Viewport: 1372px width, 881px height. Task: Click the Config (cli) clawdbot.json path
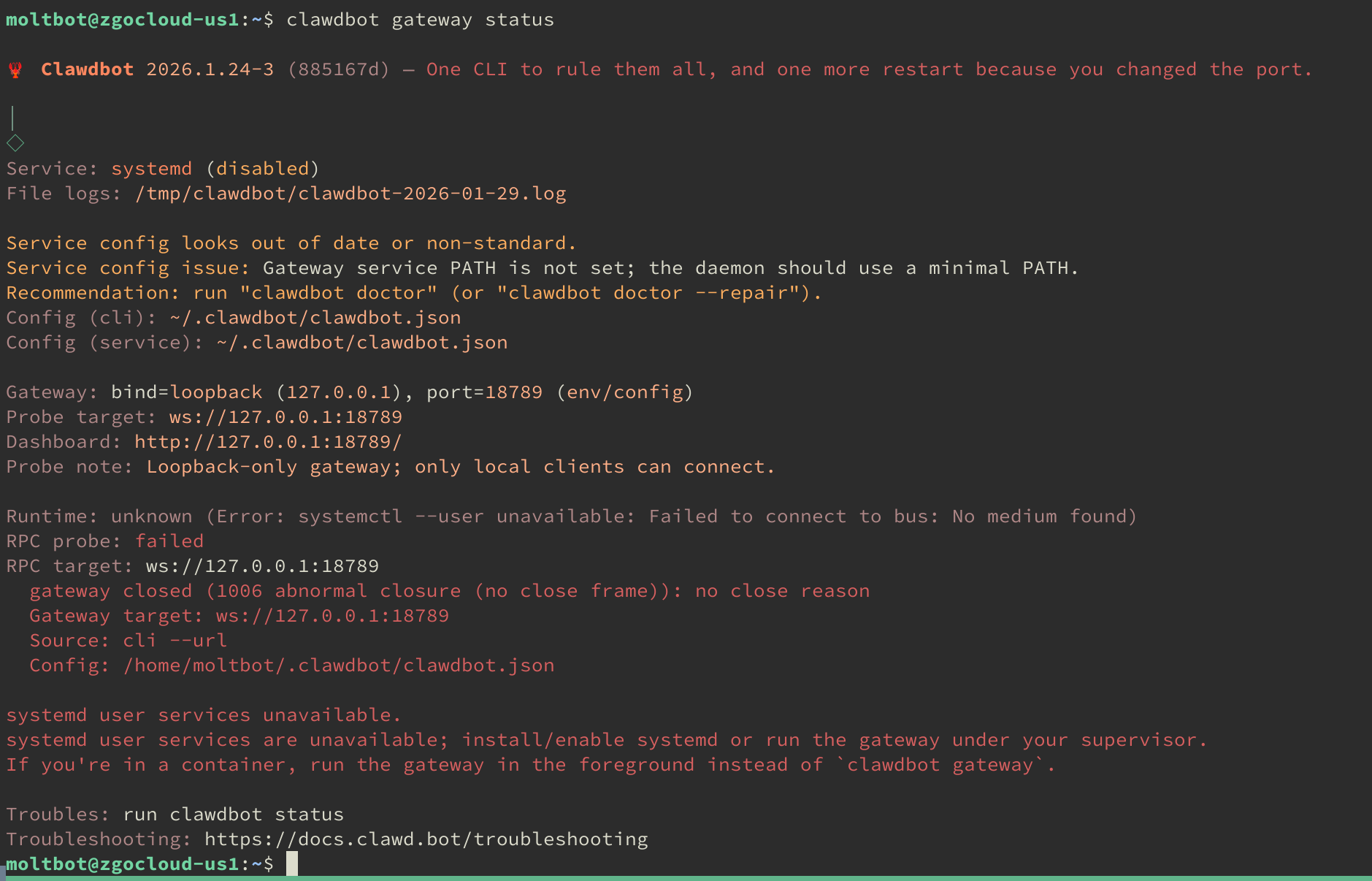(315, 318)
